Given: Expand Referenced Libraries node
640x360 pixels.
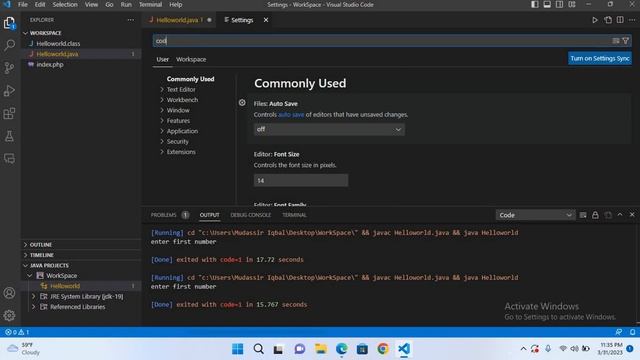Looking at the screenshot, I should pyautogui.click(x=34, y=307).
